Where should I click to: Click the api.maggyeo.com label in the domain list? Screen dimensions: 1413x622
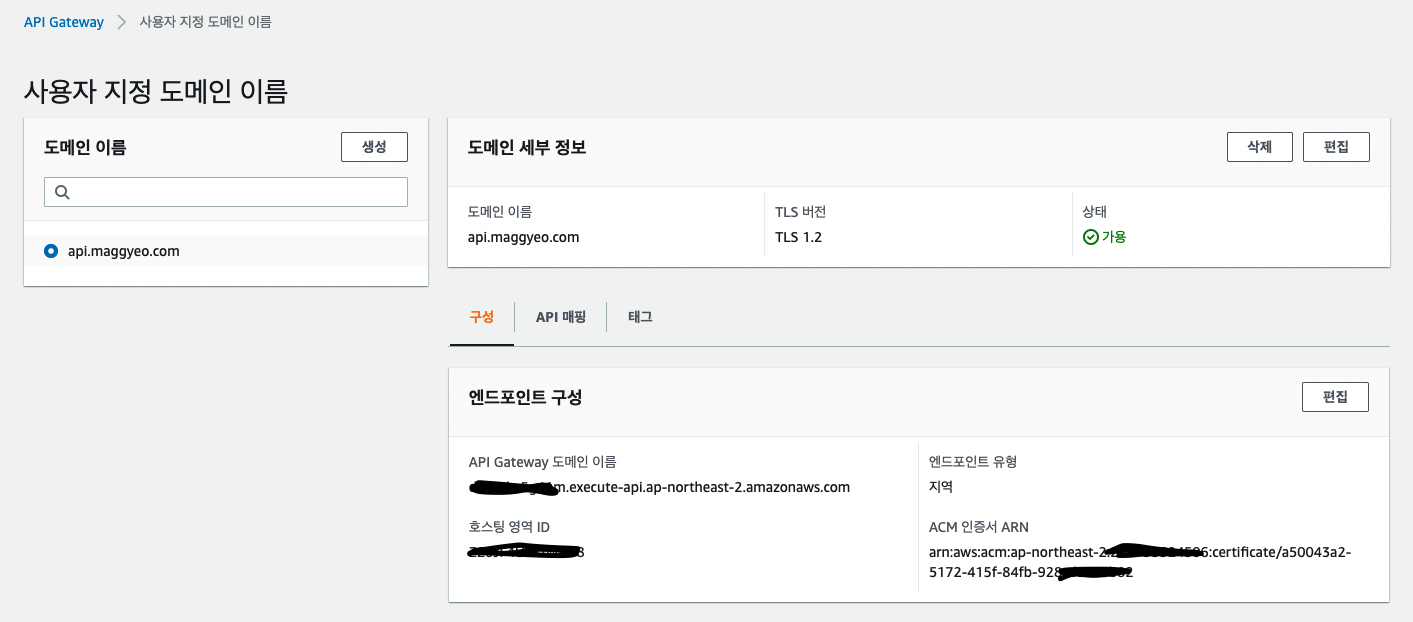click(x=123, y=252)
